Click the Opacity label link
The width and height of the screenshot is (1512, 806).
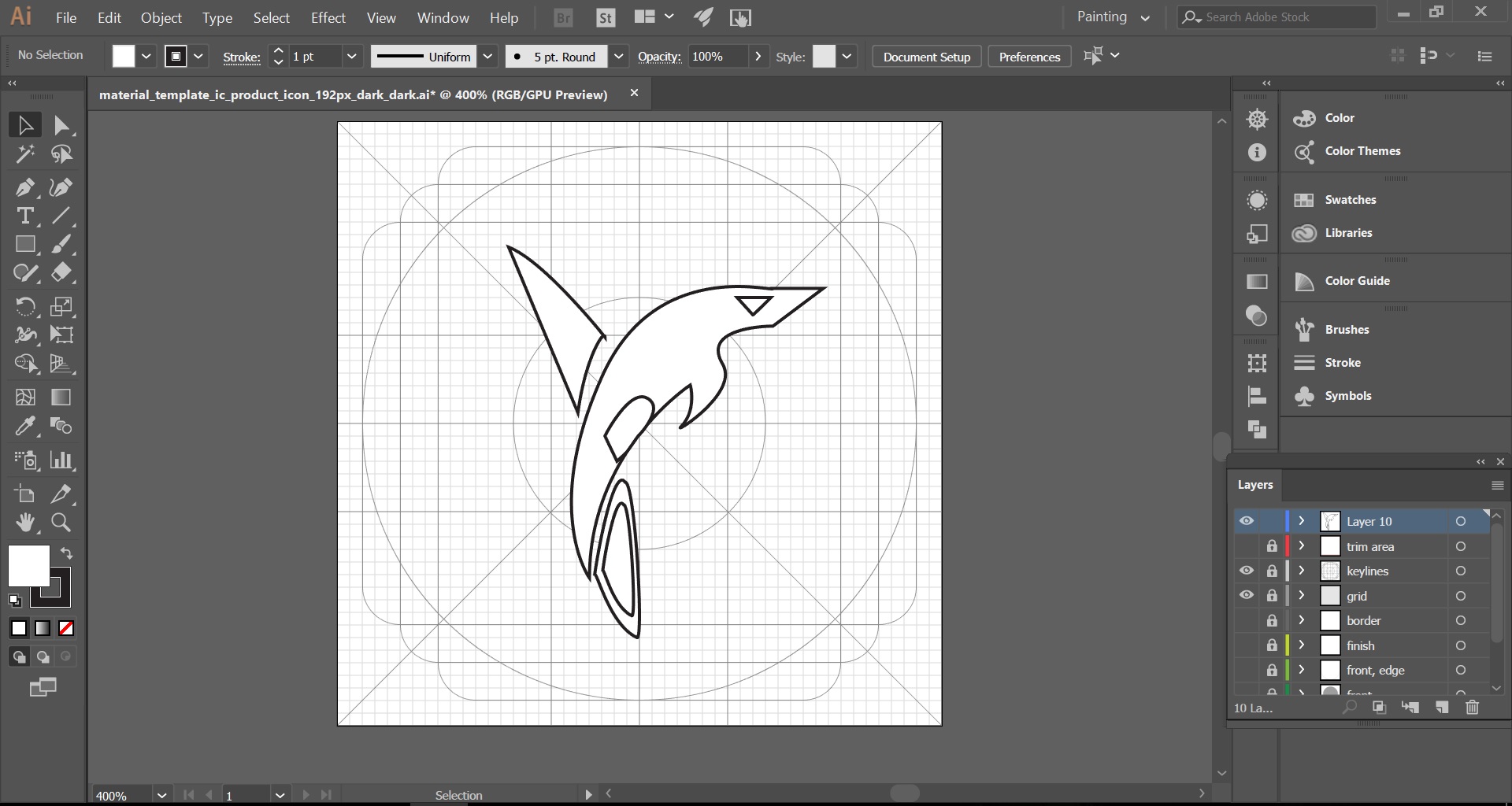659,57
